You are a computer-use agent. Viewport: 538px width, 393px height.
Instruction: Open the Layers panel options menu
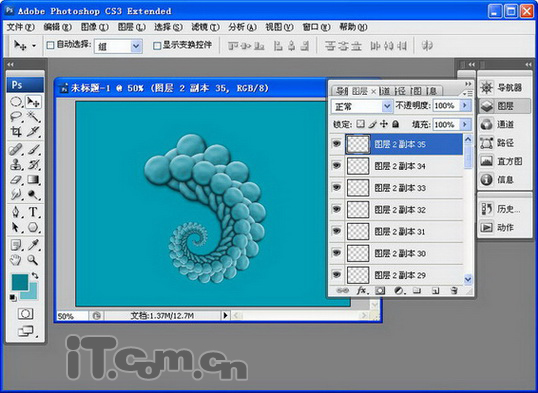467,93
